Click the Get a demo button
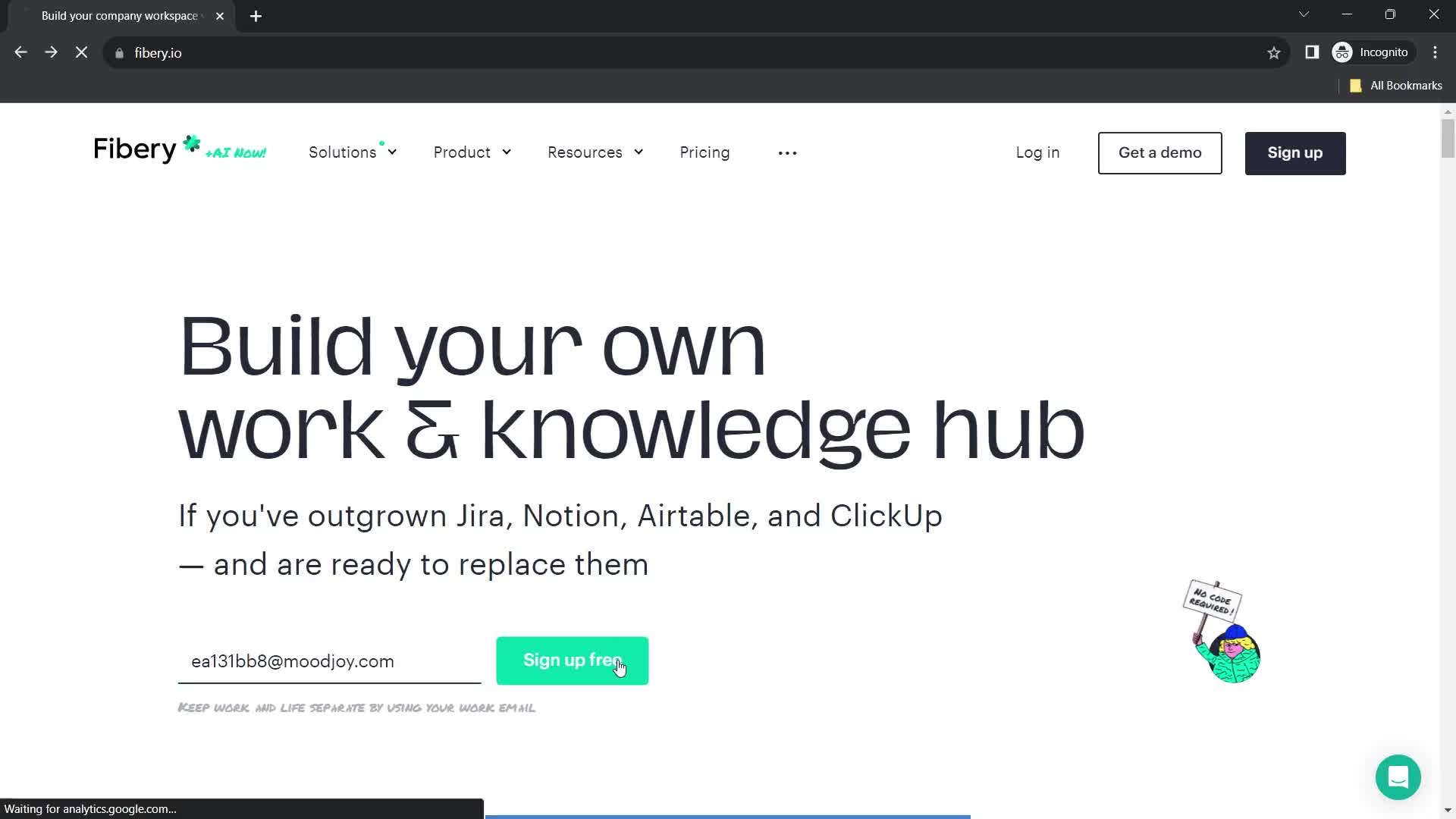 point(1160,152)
